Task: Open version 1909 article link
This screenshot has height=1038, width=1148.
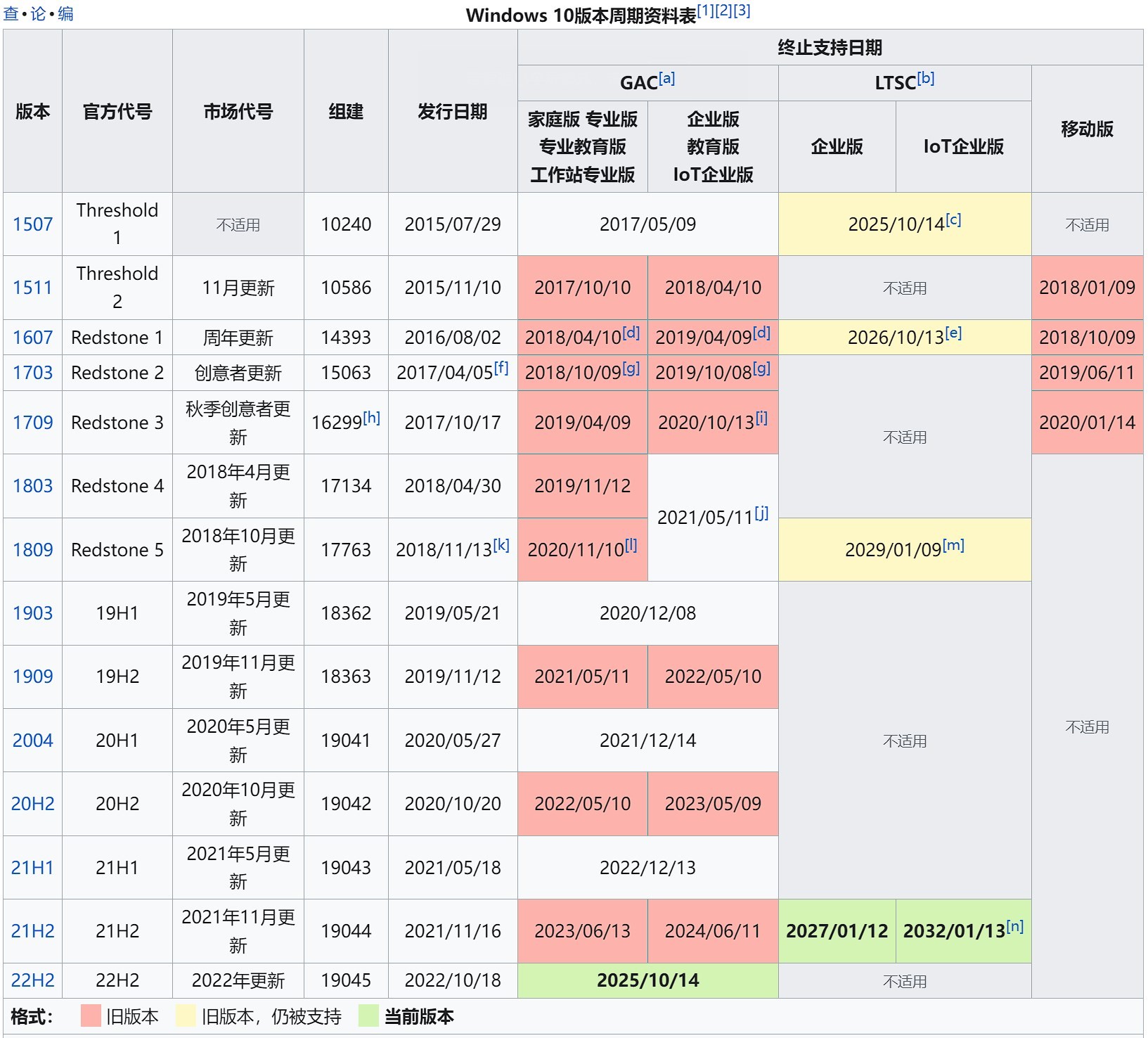Action: [x=32, y=677]
